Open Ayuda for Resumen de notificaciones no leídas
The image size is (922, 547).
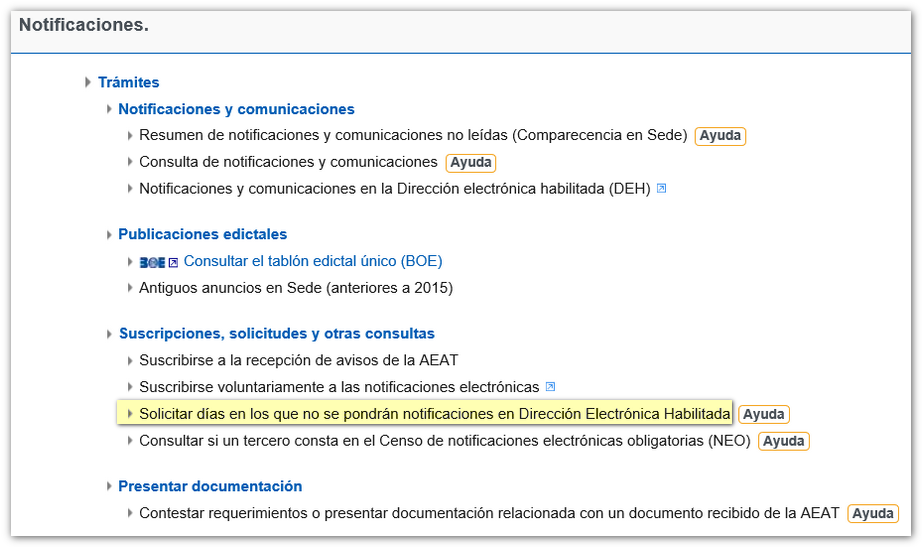(720, 136)
